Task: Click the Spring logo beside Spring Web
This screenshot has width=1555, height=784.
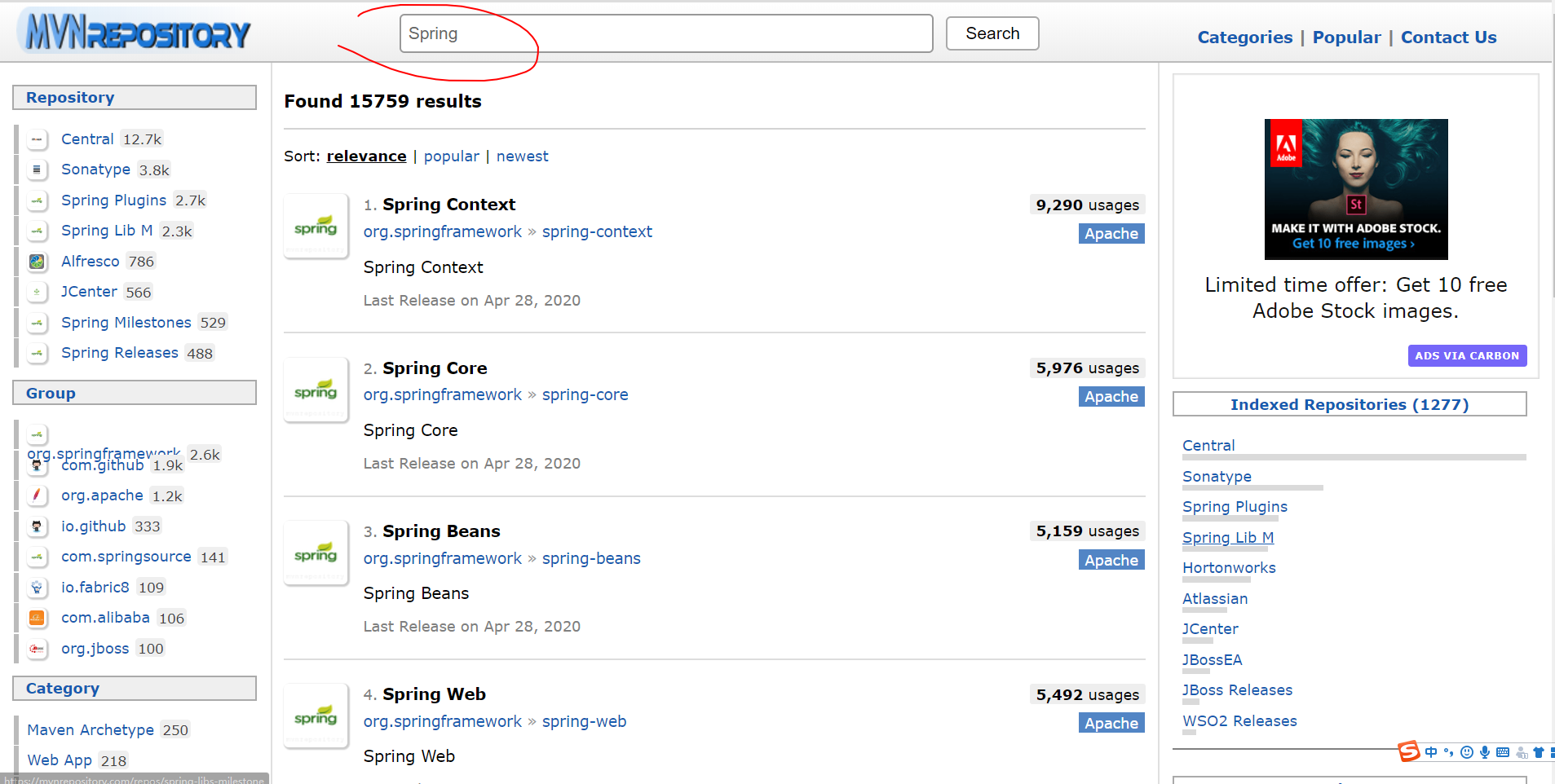Action: [316, 716]
